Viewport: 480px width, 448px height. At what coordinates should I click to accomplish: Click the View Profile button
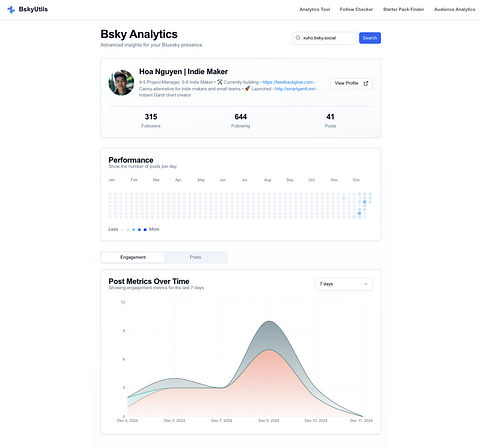coord(351,83)
